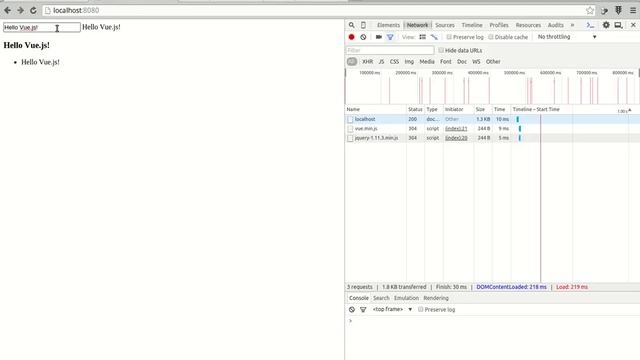Close the DevTools panel
Viewport: 640px width, 360px height.
tap(633, 25)
